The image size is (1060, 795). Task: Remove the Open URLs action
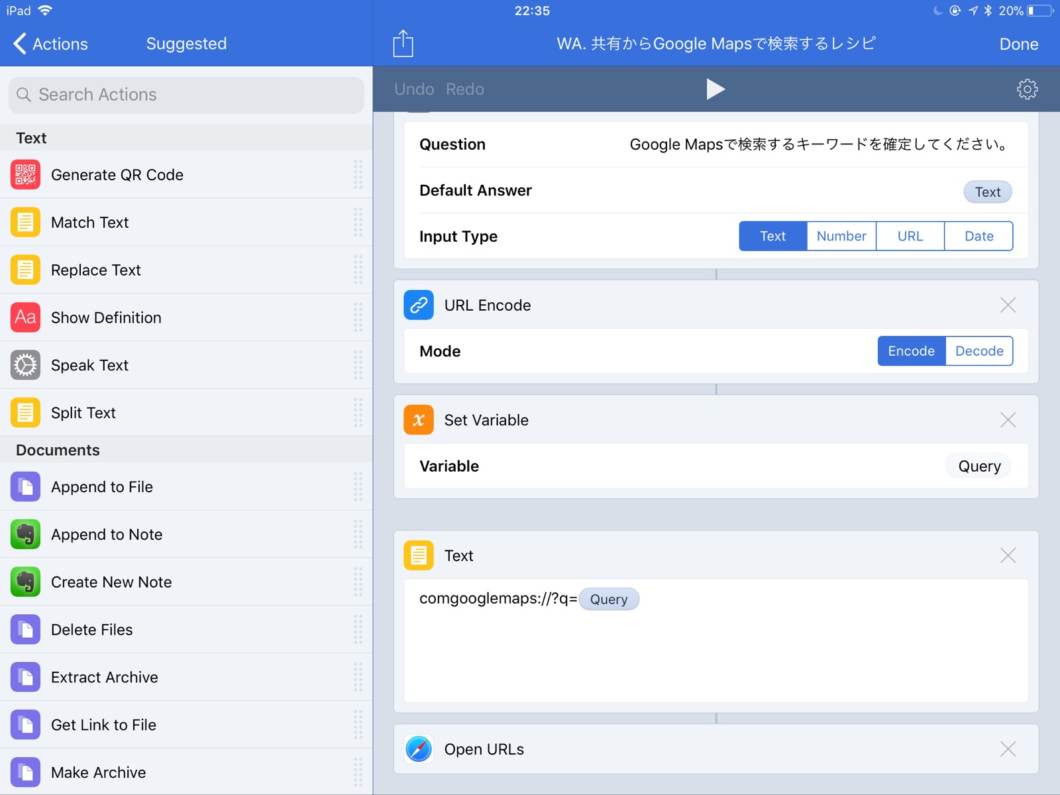[1008, 749]
